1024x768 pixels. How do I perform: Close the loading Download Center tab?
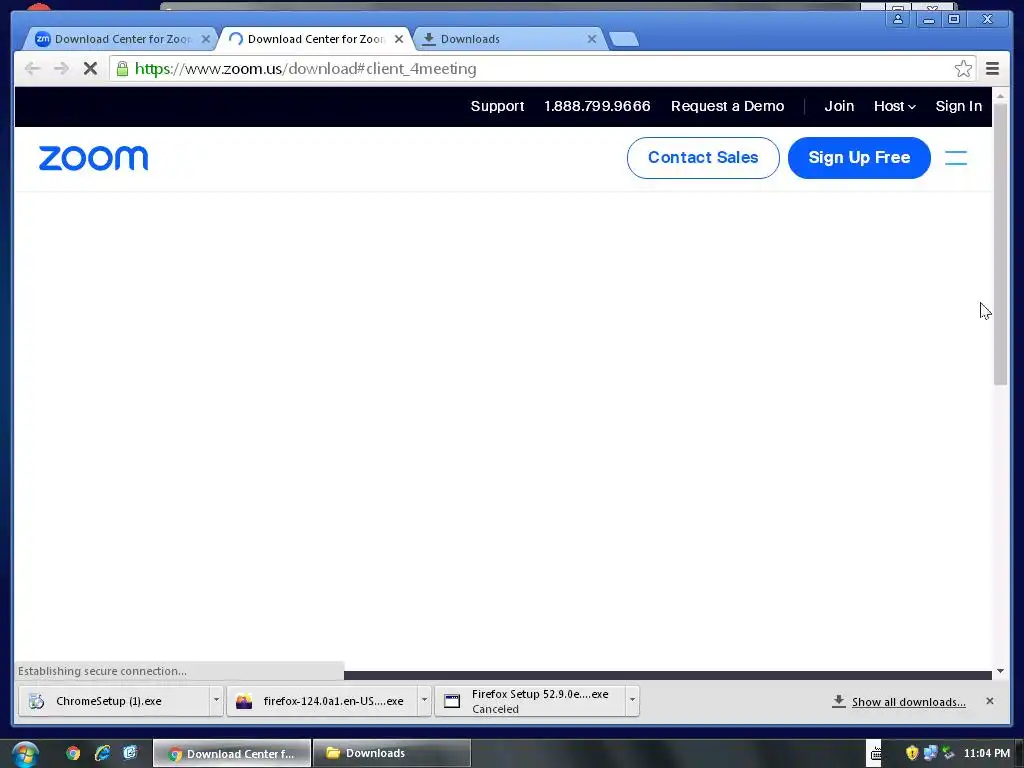[399, 39]
